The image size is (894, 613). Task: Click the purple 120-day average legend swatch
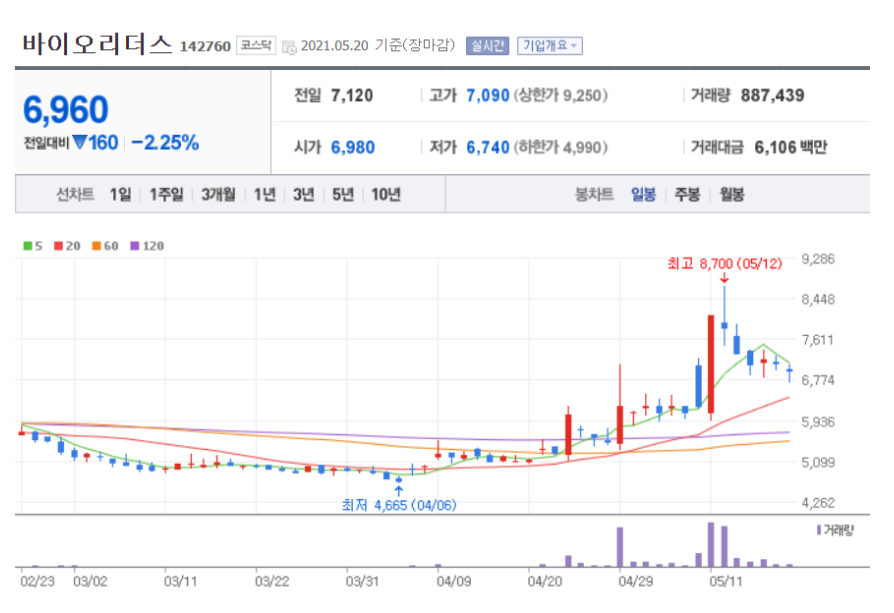pyautogui.click(x=135, y=246)
